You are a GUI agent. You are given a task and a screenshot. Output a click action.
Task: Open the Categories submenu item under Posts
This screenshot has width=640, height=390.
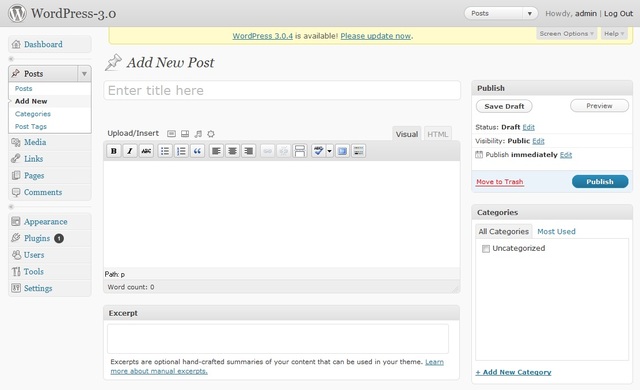[x=33, y=114]
